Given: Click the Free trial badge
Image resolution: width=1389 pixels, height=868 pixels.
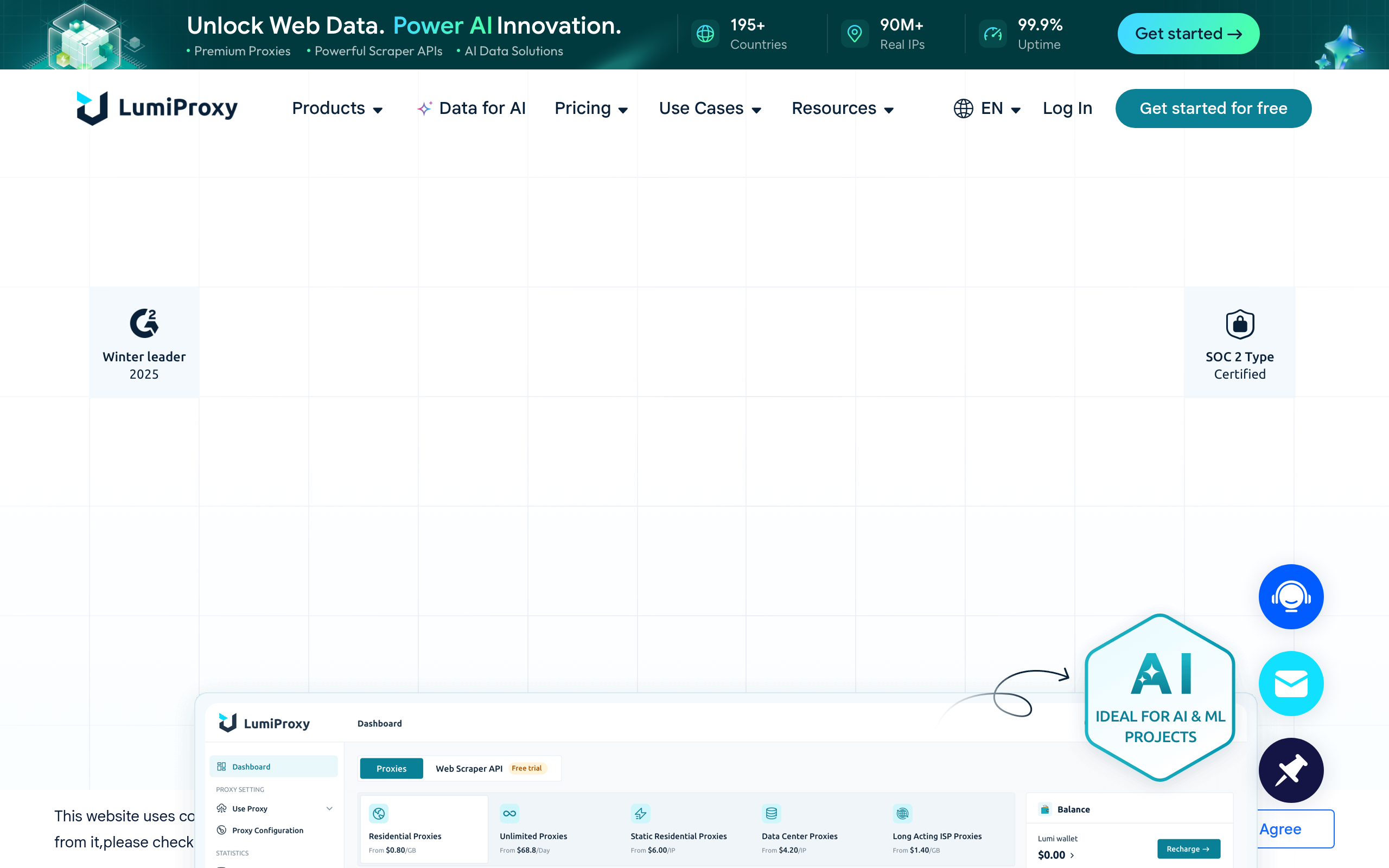Looking at the screenshot, I should click(x=526, y=768).
